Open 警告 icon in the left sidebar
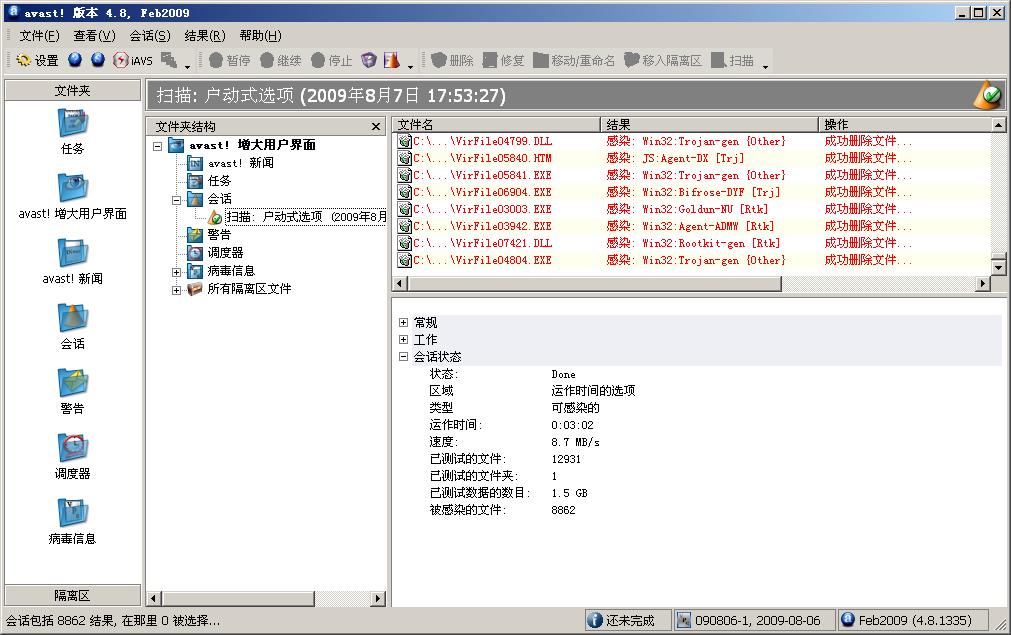 [72, 391]
